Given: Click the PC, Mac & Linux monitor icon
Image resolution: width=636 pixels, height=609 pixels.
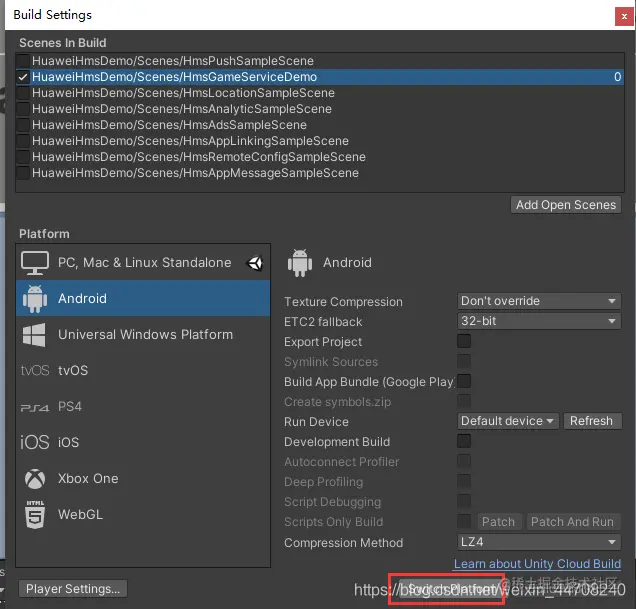Looking at the screenshot, I should (35, 263).
